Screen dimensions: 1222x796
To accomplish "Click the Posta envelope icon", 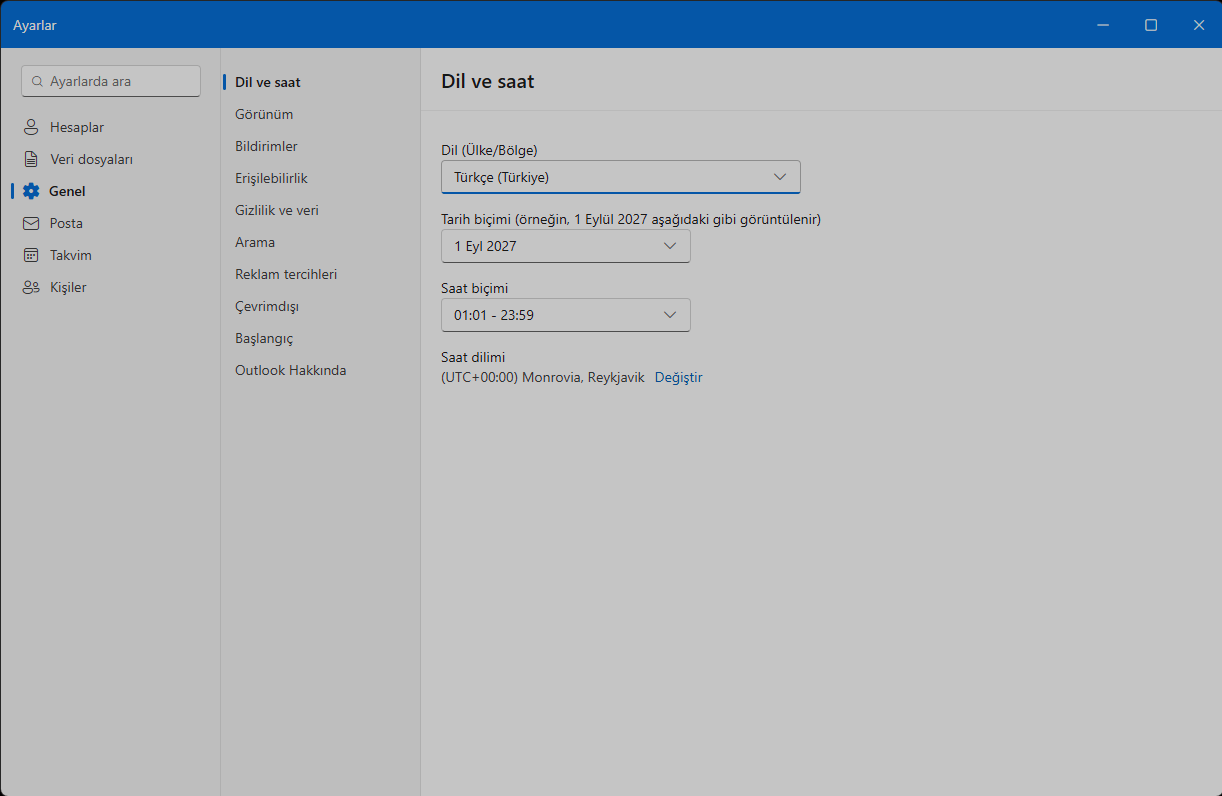I will coord(31,223).
